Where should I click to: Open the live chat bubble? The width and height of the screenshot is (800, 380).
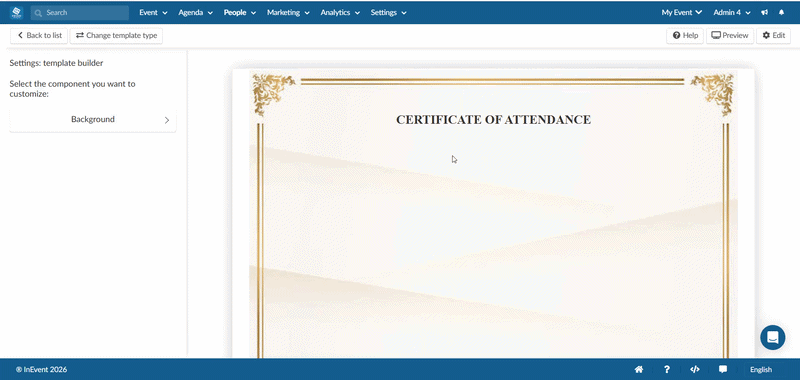click(772, 338)
